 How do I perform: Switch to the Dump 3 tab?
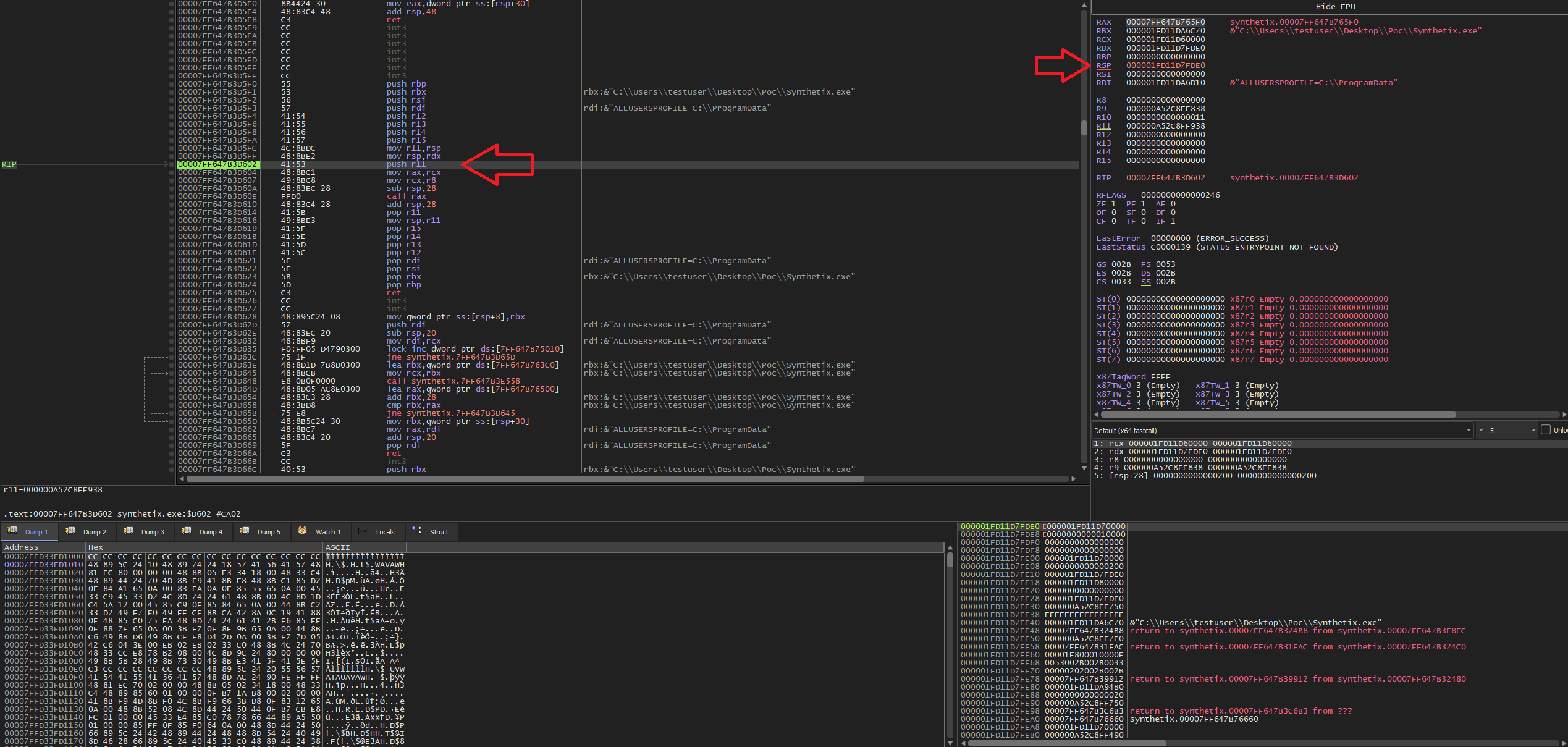[145, 531]
